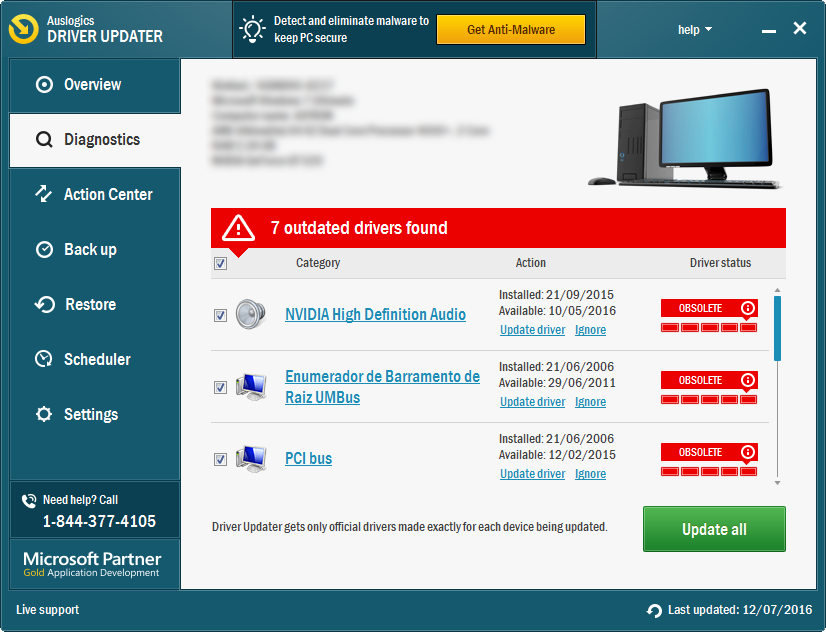Click the Action column header

[530, 263]
